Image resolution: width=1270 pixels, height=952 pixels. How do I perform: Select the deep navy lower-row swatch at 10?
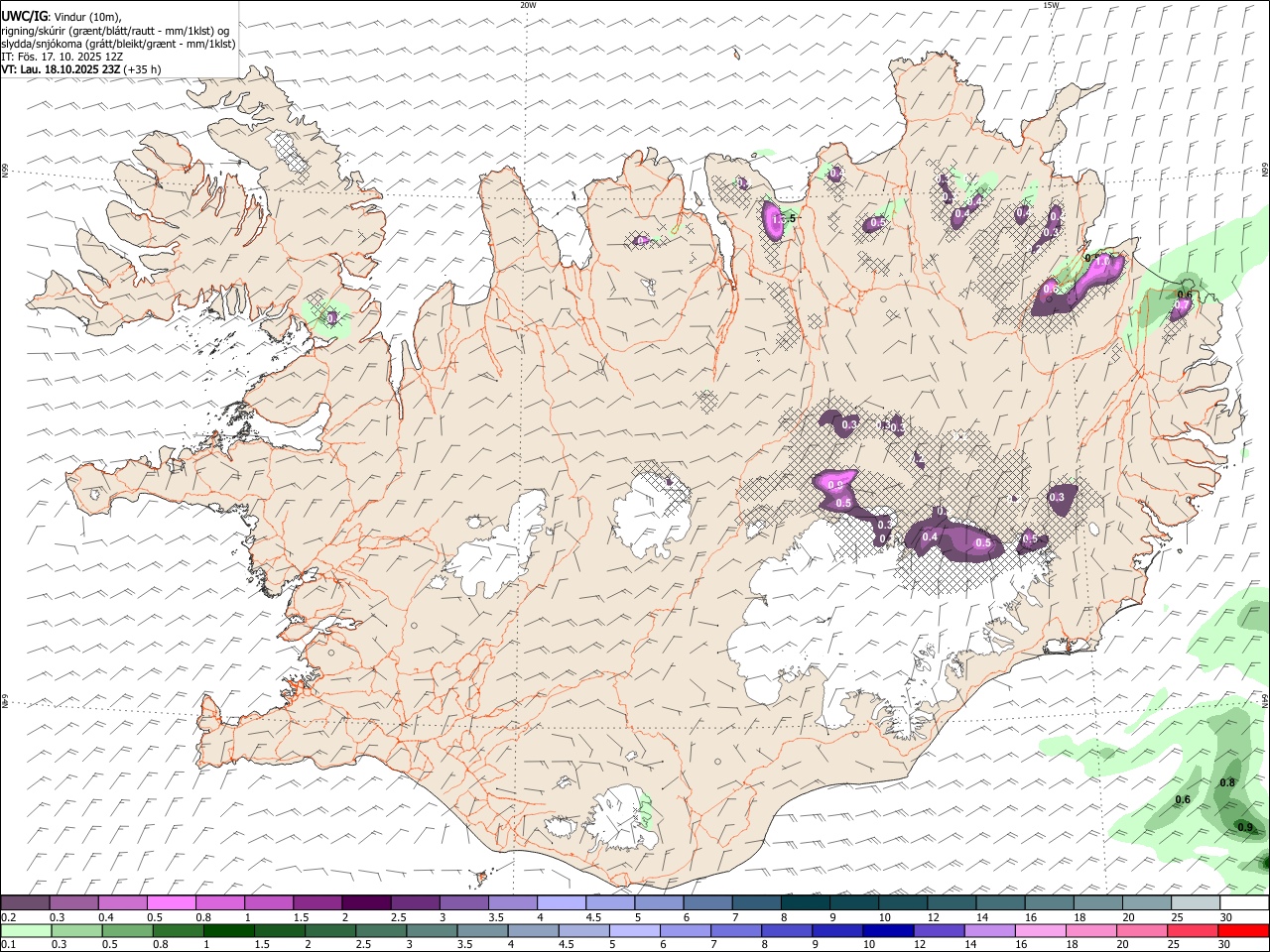coord(887,930)
